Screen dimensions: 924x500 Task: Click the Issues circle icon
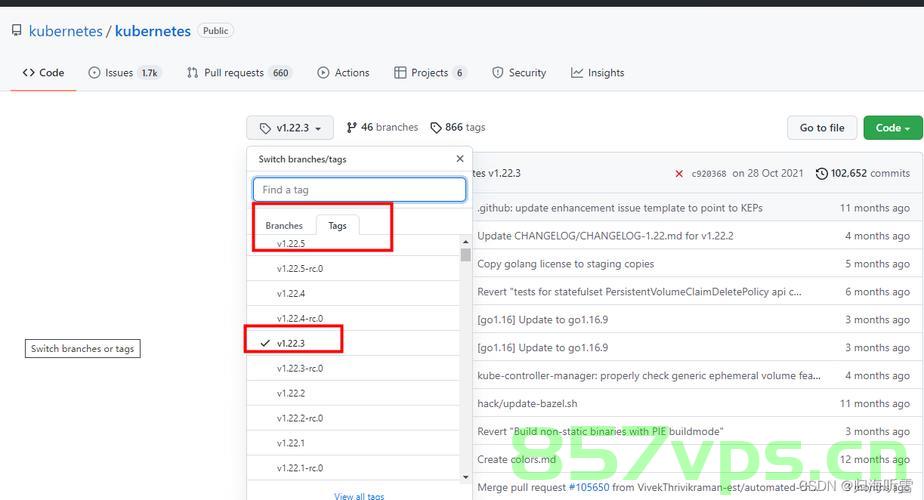pos(94,73)
